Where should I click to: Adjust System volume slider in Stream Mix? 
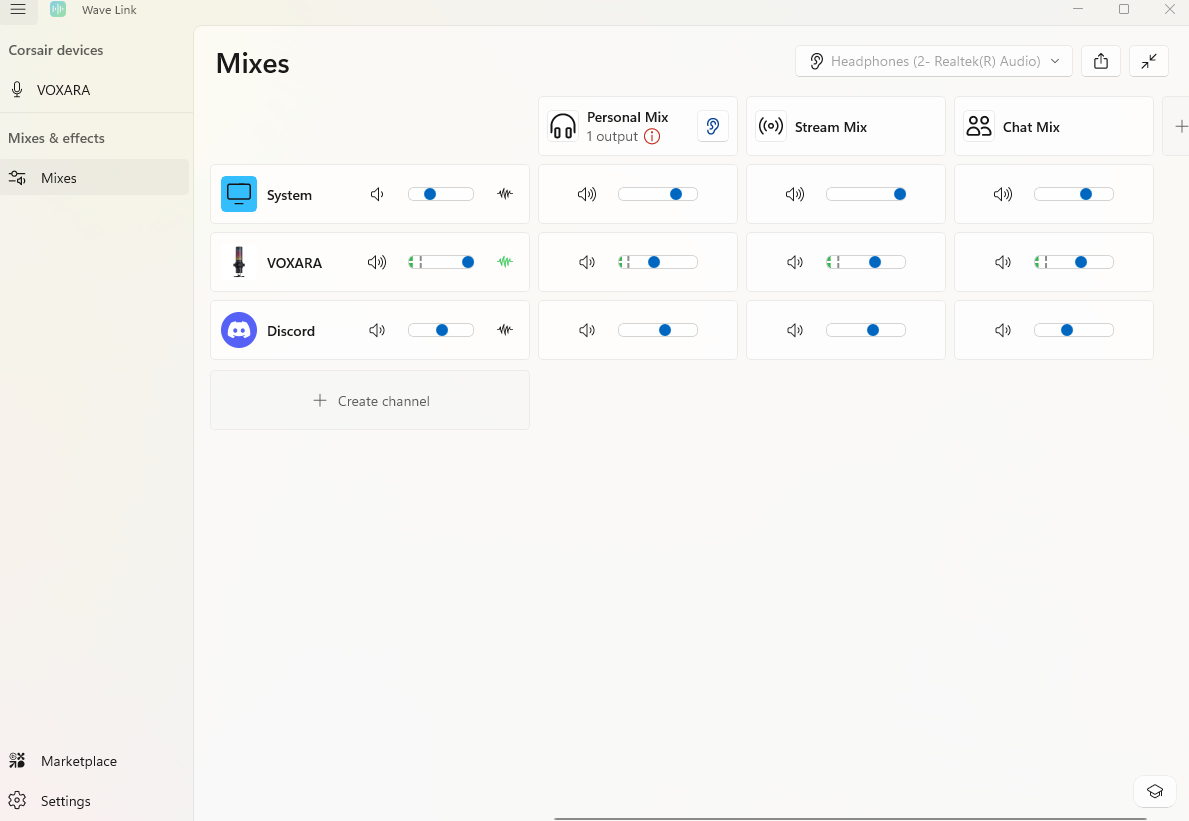pyautogui.click(x=865, y=194)
